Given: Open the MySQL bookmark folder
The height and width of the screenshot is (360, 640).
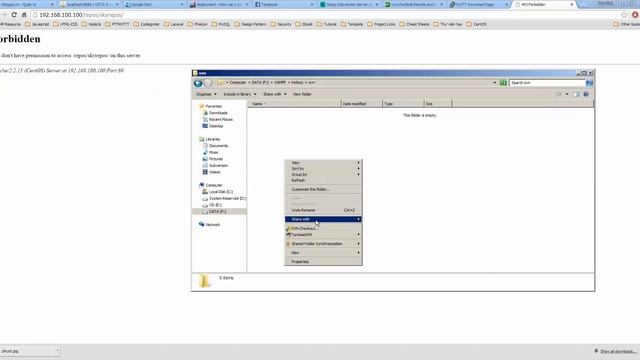Looking at the screenshot, I should (221, 24).
